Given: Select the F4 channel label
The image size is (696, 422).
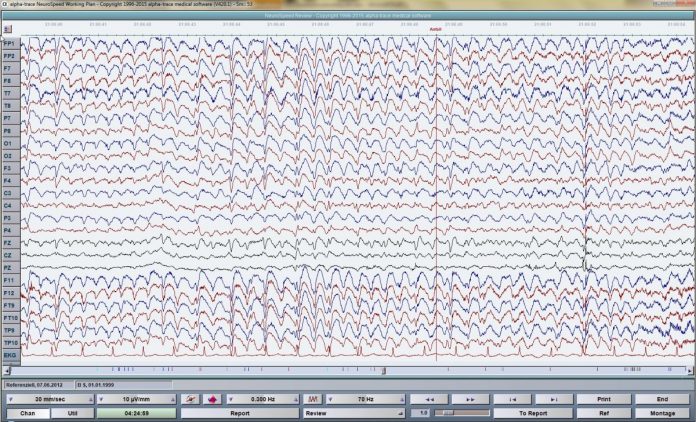Looking at the screenshot, I should [x=11, y=181].
